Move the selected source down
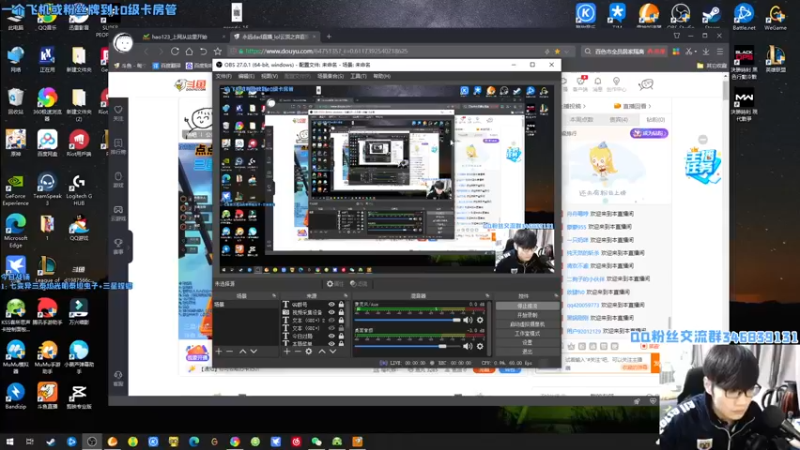Image resolution: width=800 pixels, height=450 pixels. (x=333, y=352)
